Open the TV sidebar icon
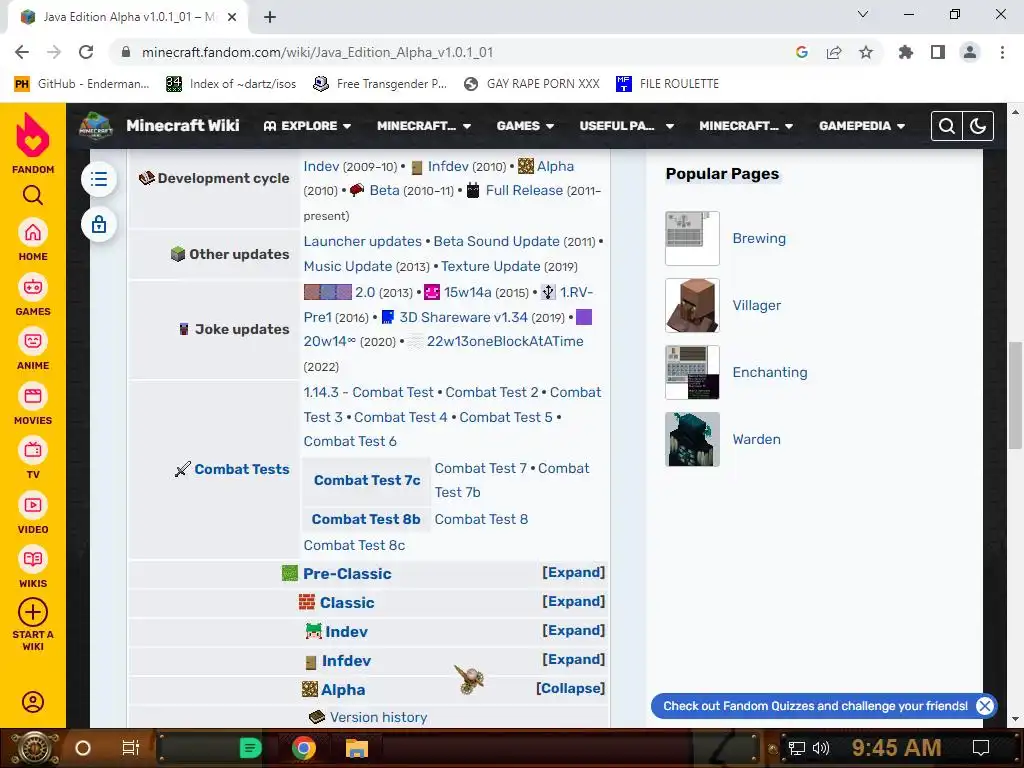Screen dimensions: 1024x768 pyautogui.click(x=33, y=451)
